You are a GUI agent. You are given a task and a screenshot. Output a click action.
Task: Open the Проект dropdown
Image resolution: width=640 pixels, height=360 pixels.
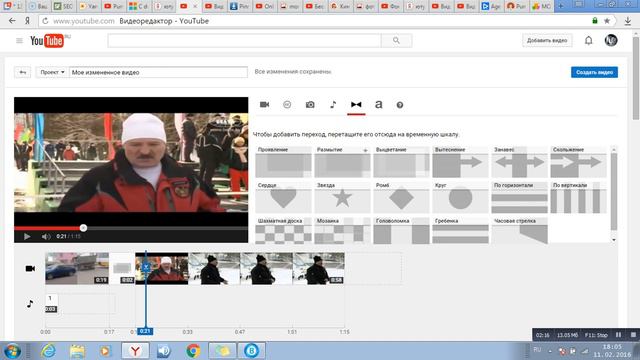click(x=52, y=72)
